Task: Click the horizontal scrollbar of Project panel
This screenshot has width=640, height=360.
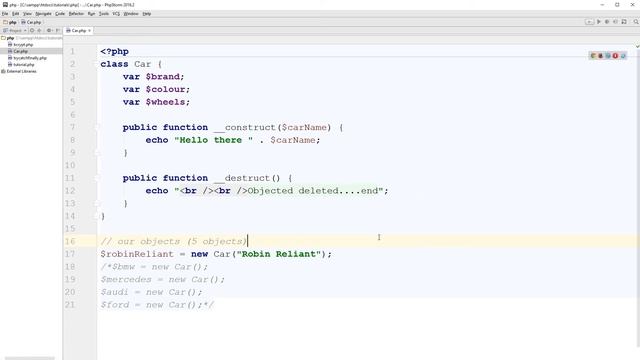Action: 29,358
